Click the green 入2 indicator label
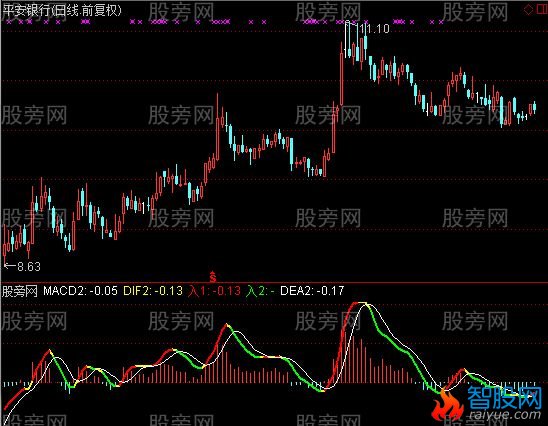Viewport: 548px width, 426px height. click(x=260, y=291)
